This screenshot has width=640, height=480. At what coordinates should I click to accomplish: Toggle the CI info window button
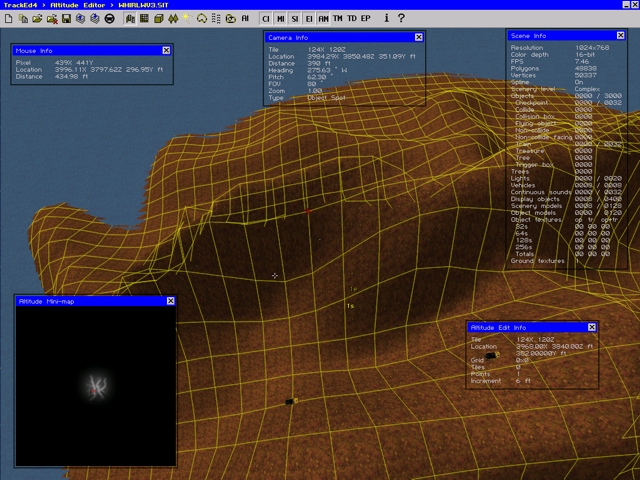click(x=265, y=18)
